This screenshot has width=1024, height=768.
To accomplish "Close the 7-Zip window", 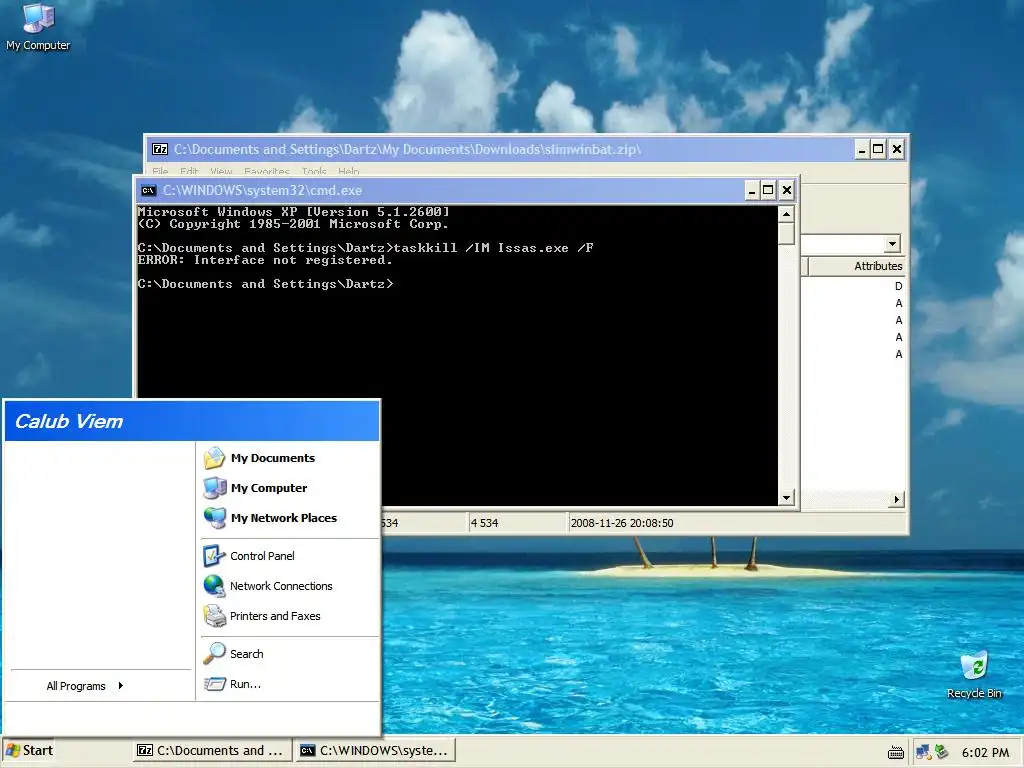I will pos(897,150).
